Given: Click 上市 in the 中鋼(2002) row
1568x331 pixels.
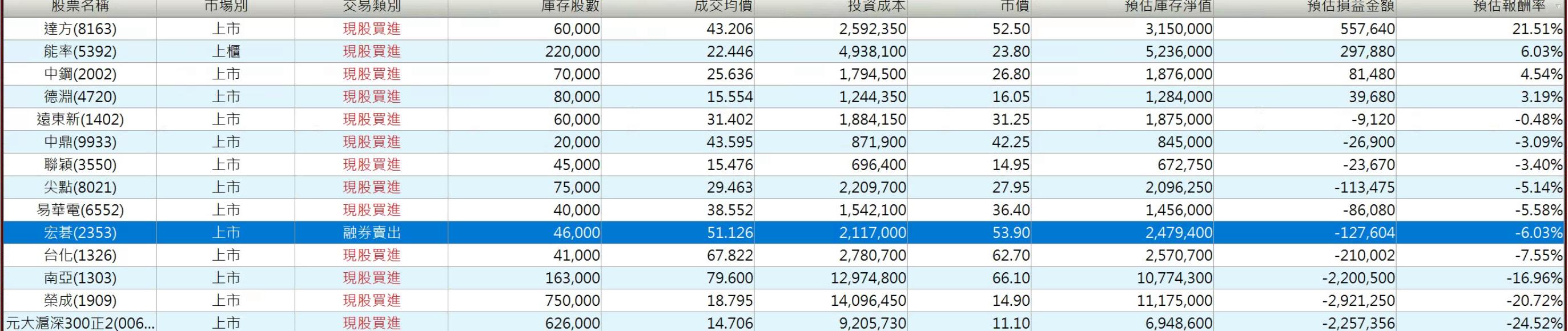Looking at the screenshot, I should point(226,74).
